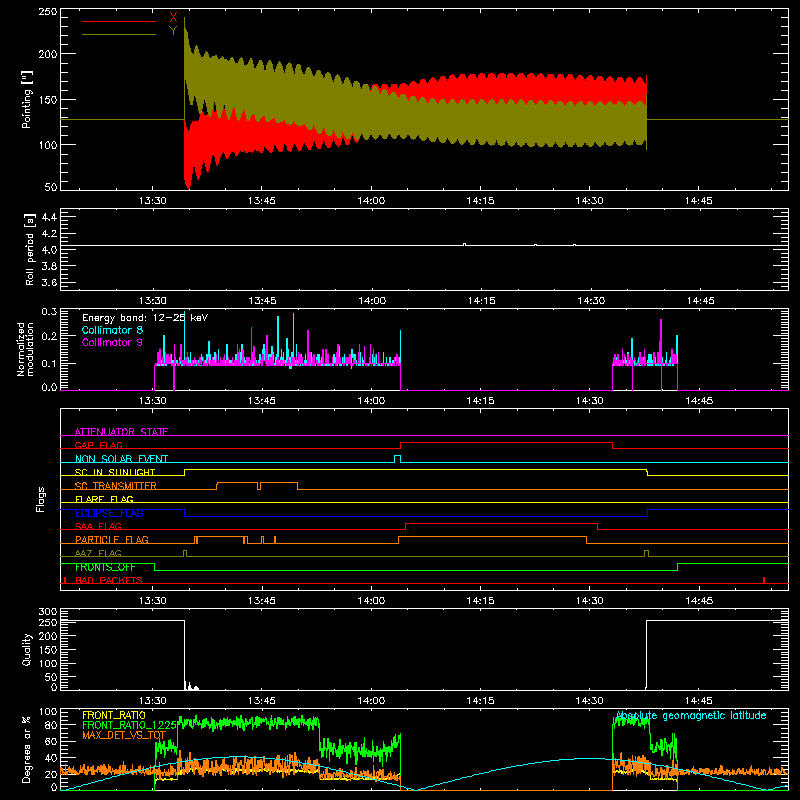Click the 250 tick on Pointing axis
Screen dimensions: 800x800
point(48,12)
